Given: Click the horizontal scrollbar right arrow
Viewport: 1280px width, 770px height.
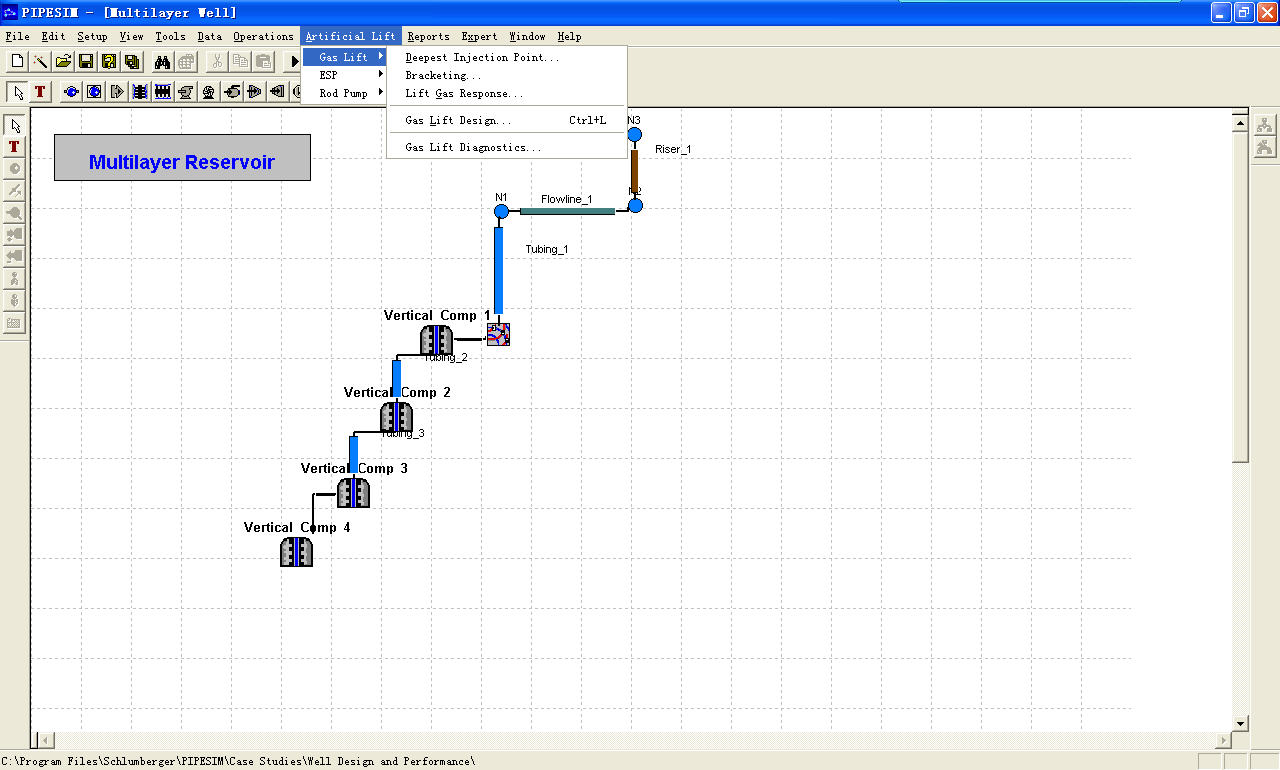Looking at the screenshot, I should pyautogui.click(x=1223, y=741).
